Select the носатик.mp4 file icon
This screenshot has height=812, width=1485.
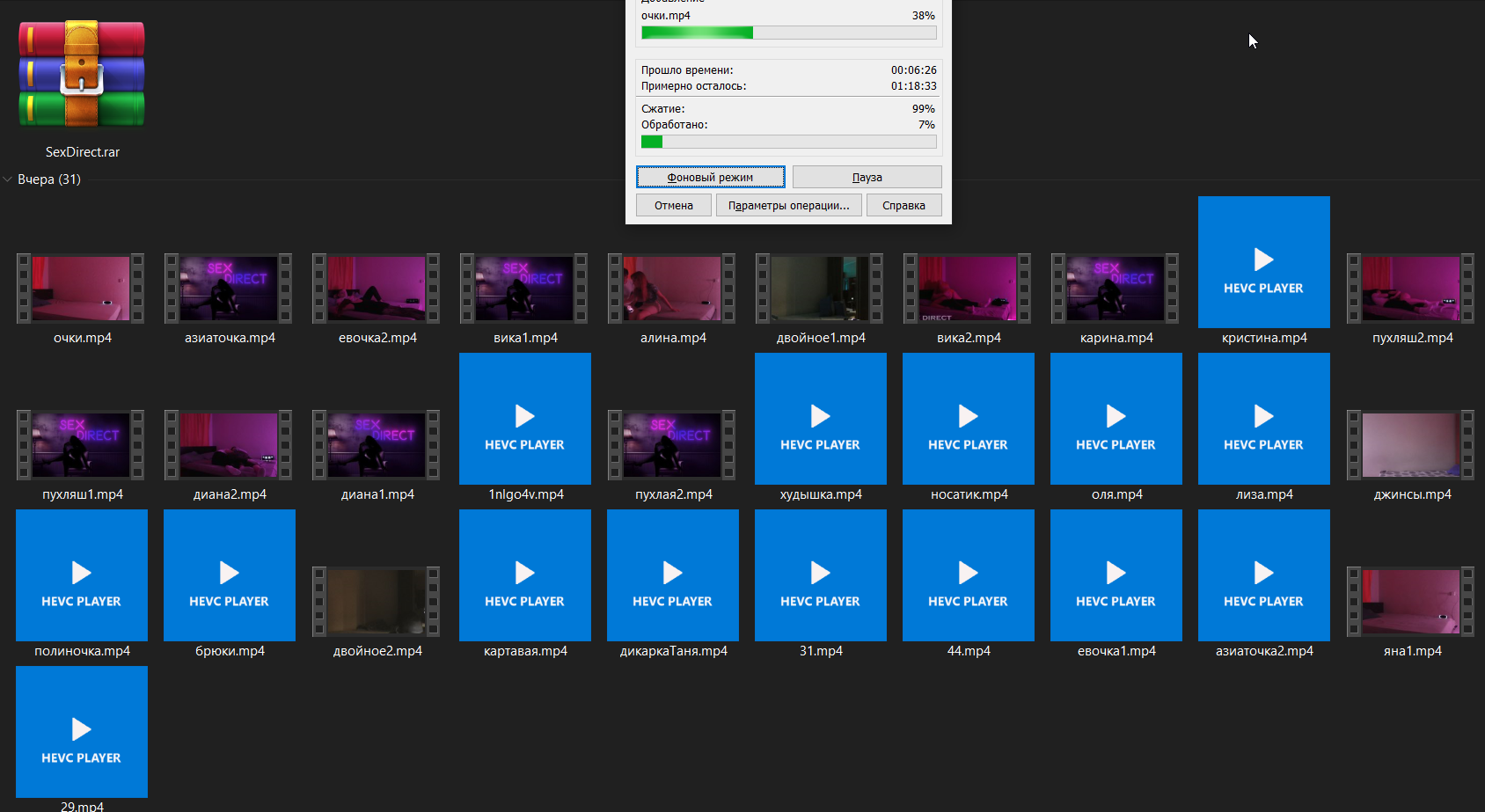pyautogui.click(x=968, y=419)
